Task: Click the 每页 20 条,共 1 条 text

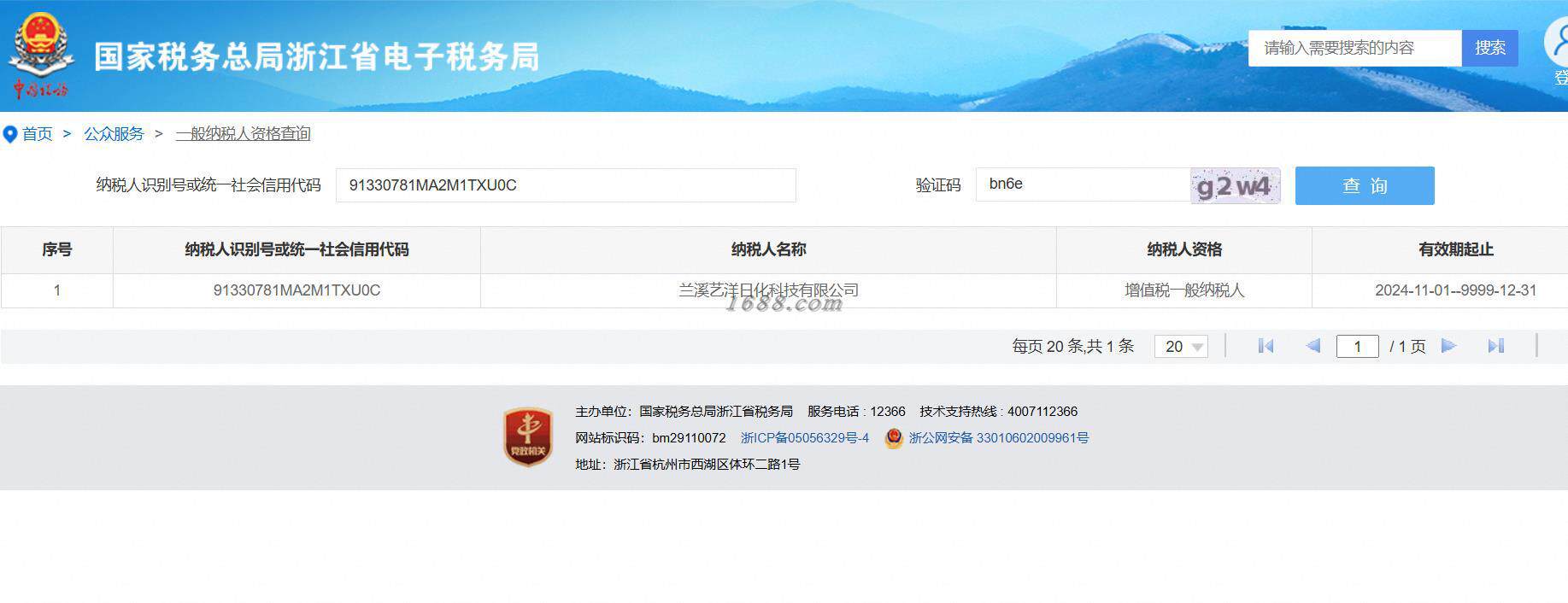Action: tap(1073, 346)
